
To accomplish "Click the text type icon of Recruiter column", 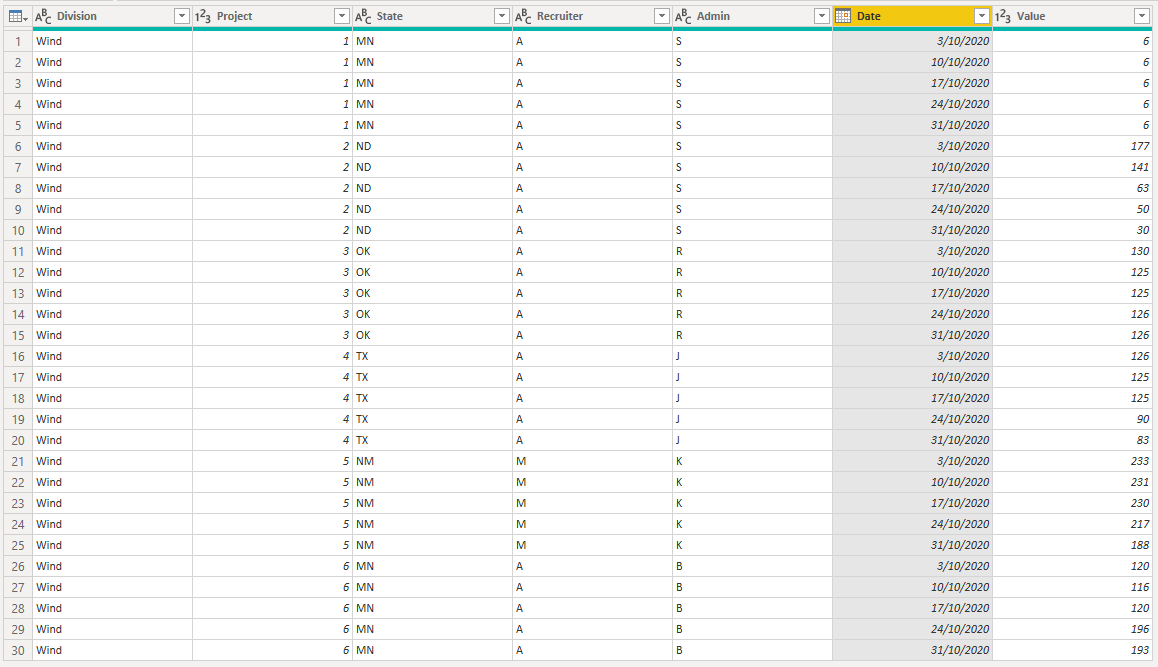I will point(524,16).
